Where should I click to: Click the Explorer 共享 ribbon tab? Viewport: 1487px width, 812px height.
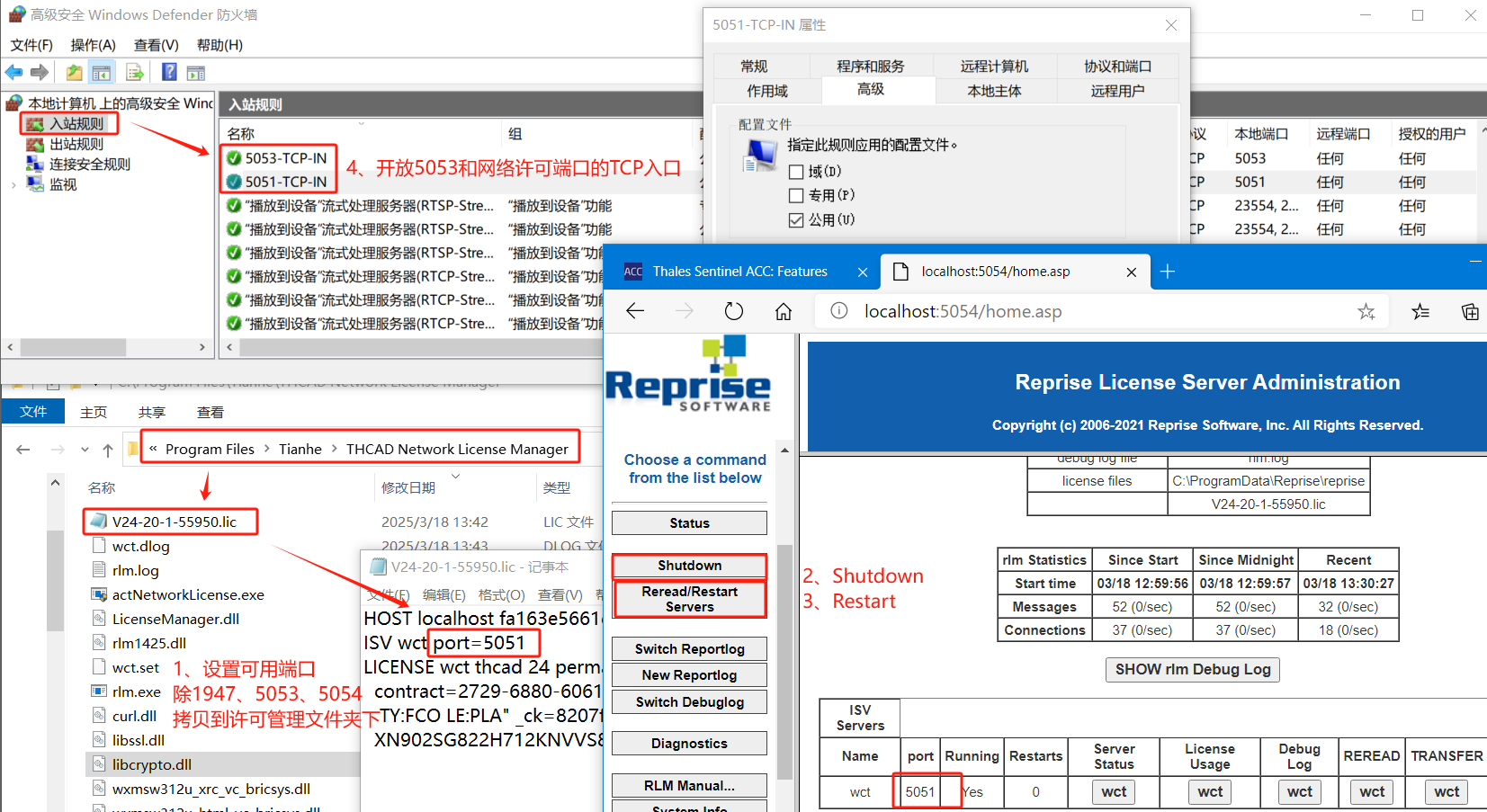tap(152, 412)
